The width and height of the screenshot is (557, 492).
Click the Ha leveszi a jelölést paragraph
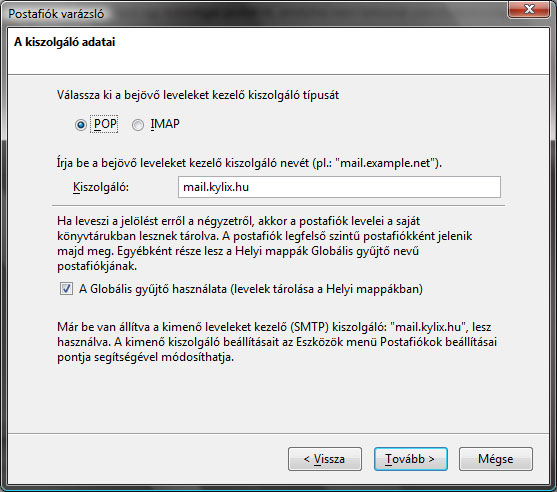click(x=265, y=243)
